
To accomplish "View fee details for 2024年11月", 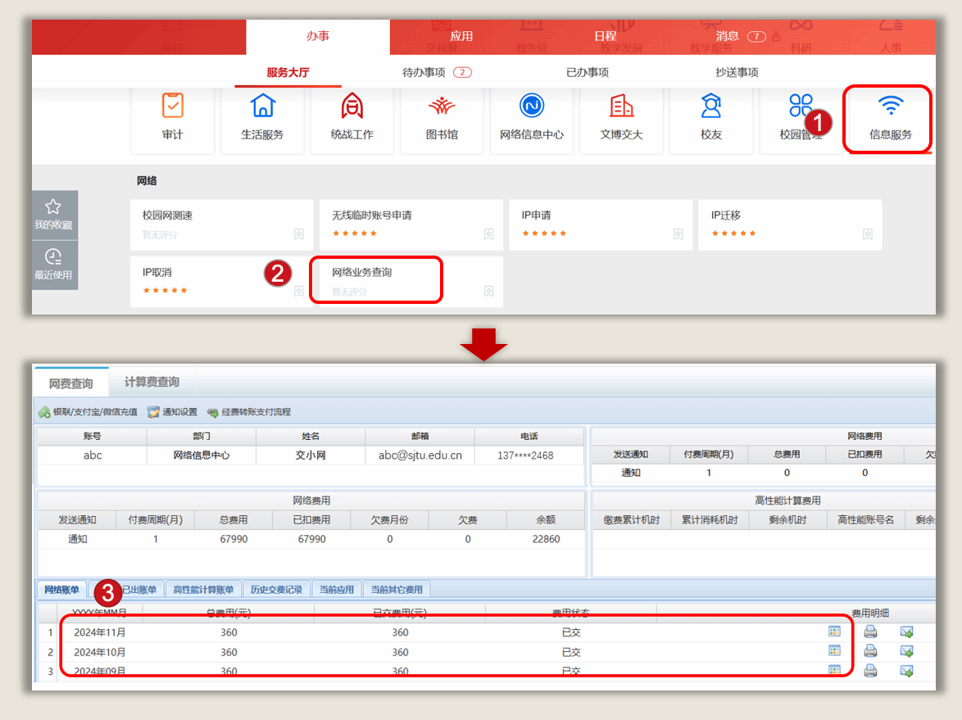I will click(834, 632).
